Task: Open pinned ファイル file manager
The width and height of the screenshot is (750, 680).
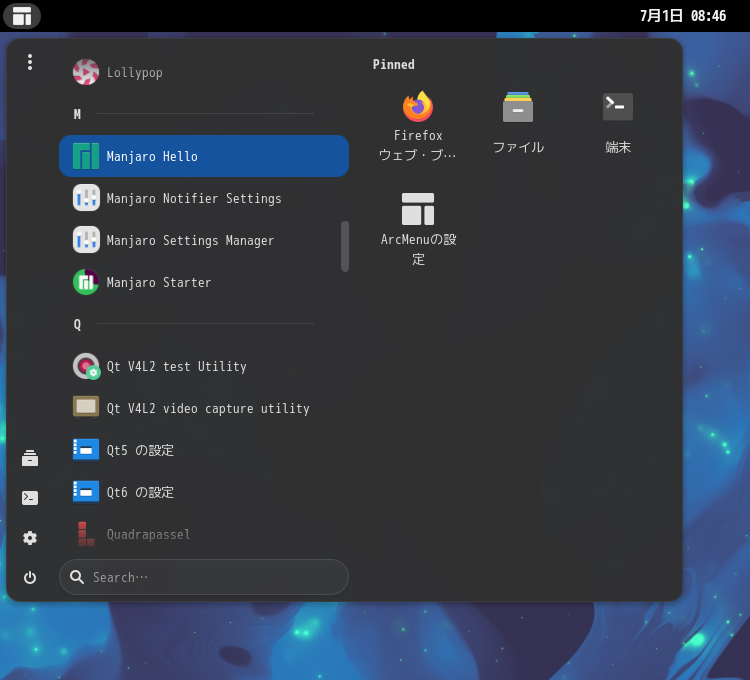Action: click(518, 122)
